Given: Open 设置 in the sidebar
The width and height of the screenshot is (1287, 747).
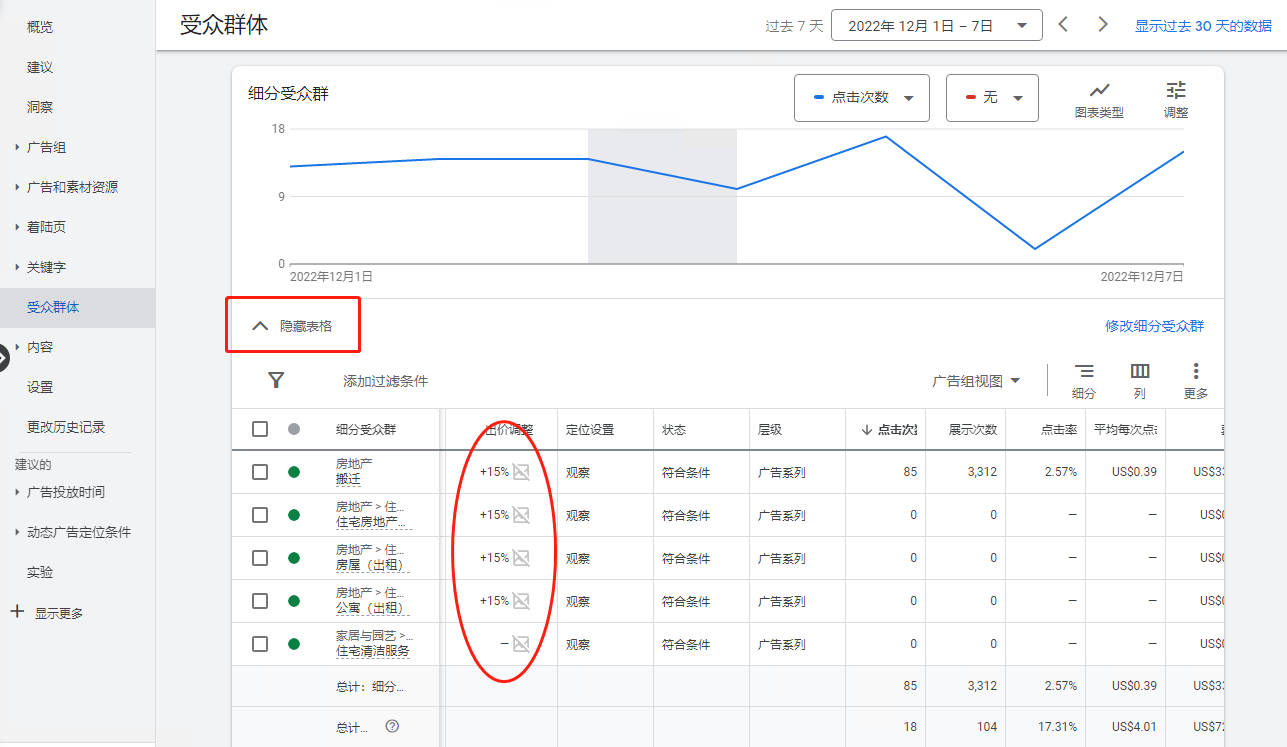Looking at the screenshot, I should click(x=40, y=387).
